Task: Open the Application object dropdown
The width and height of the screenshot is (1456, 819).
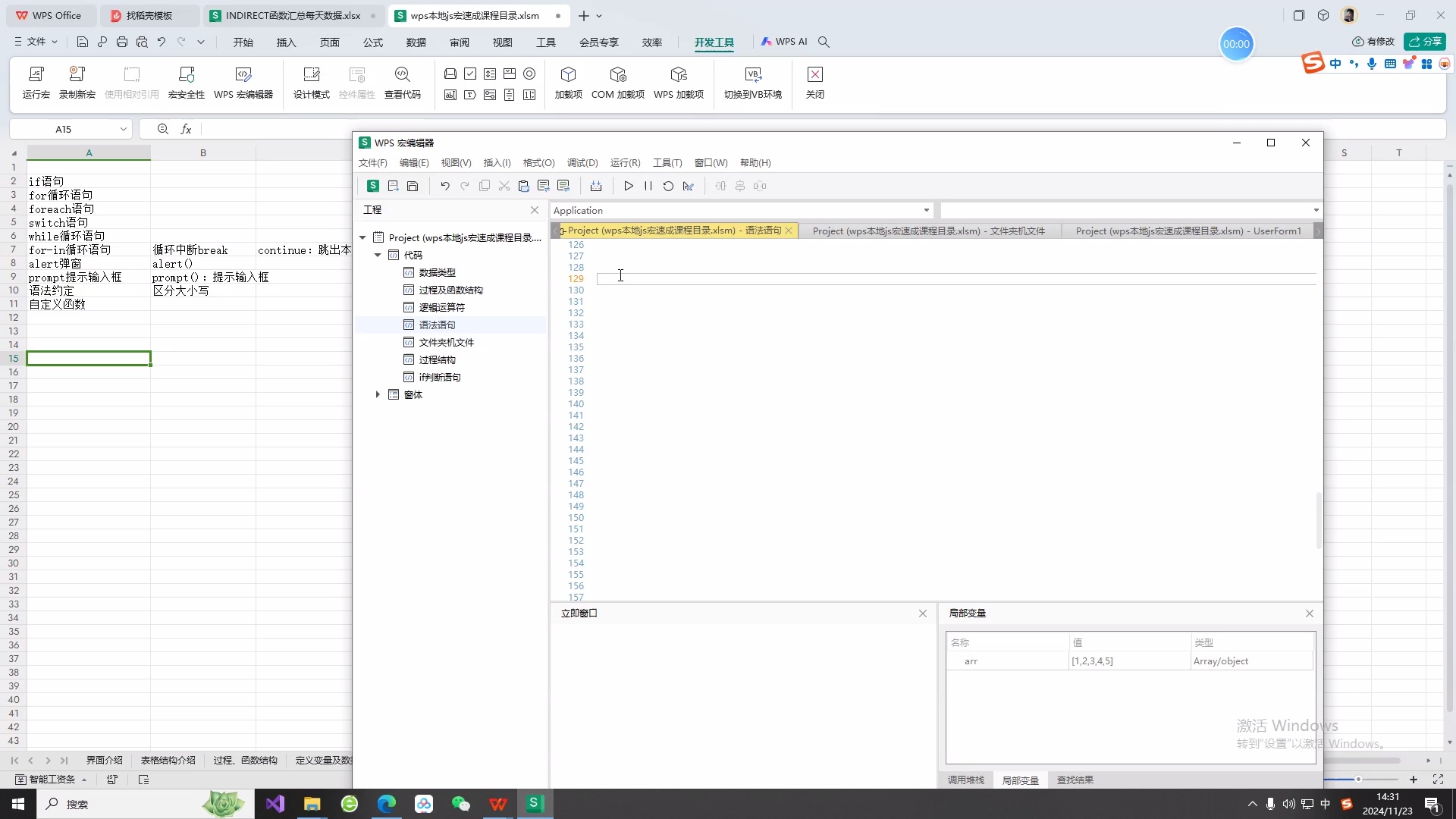Action: (926, 210)
